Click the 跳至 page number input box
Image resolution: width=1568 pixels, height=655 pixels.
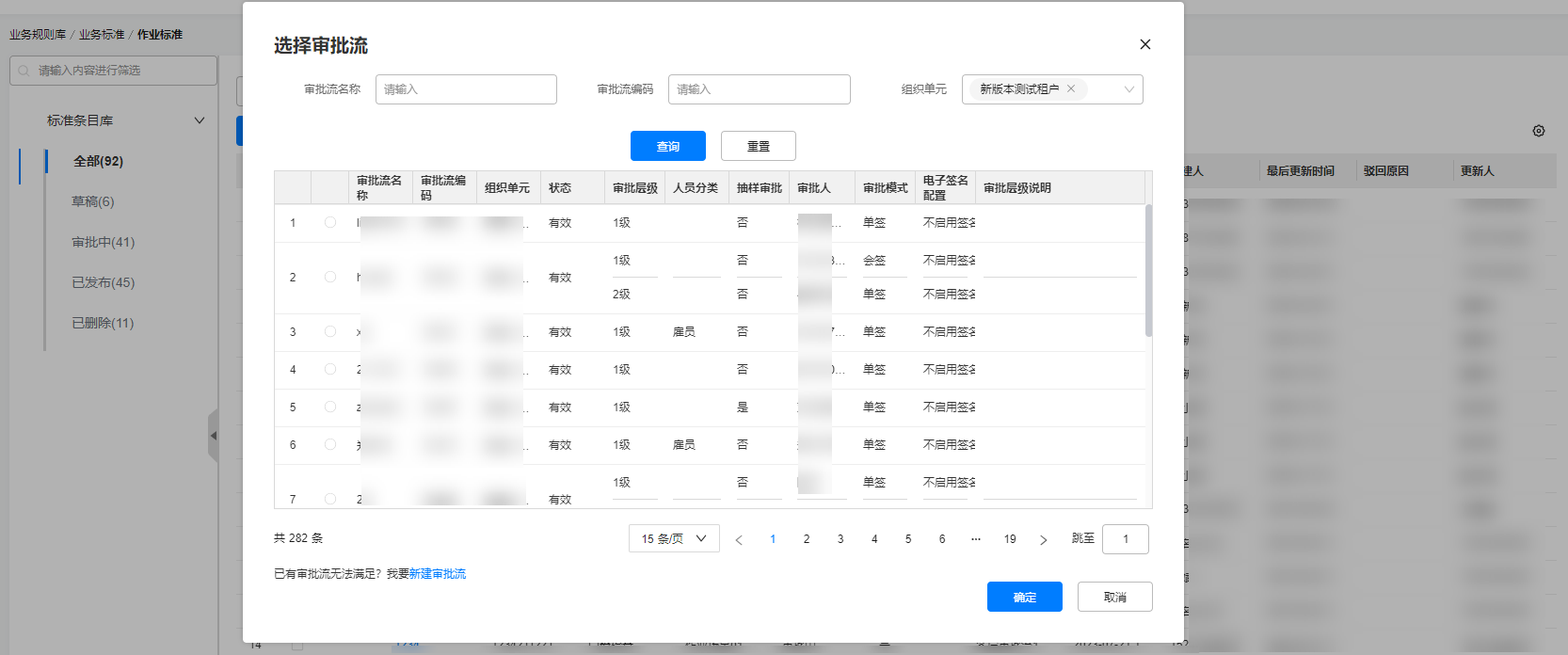[1126, 539]
